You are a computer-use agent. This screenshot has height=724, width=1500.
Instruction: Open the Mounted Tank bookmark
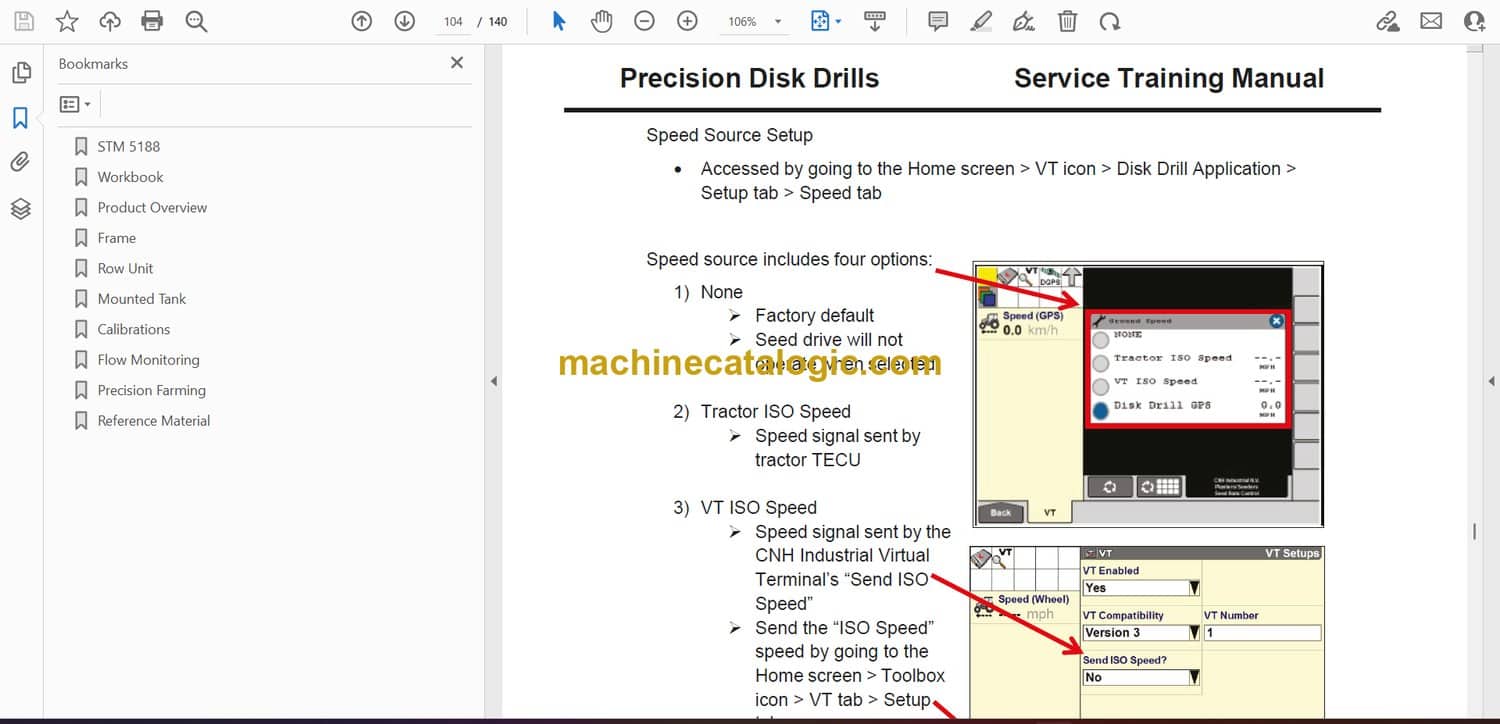click(x=141, y=299)
